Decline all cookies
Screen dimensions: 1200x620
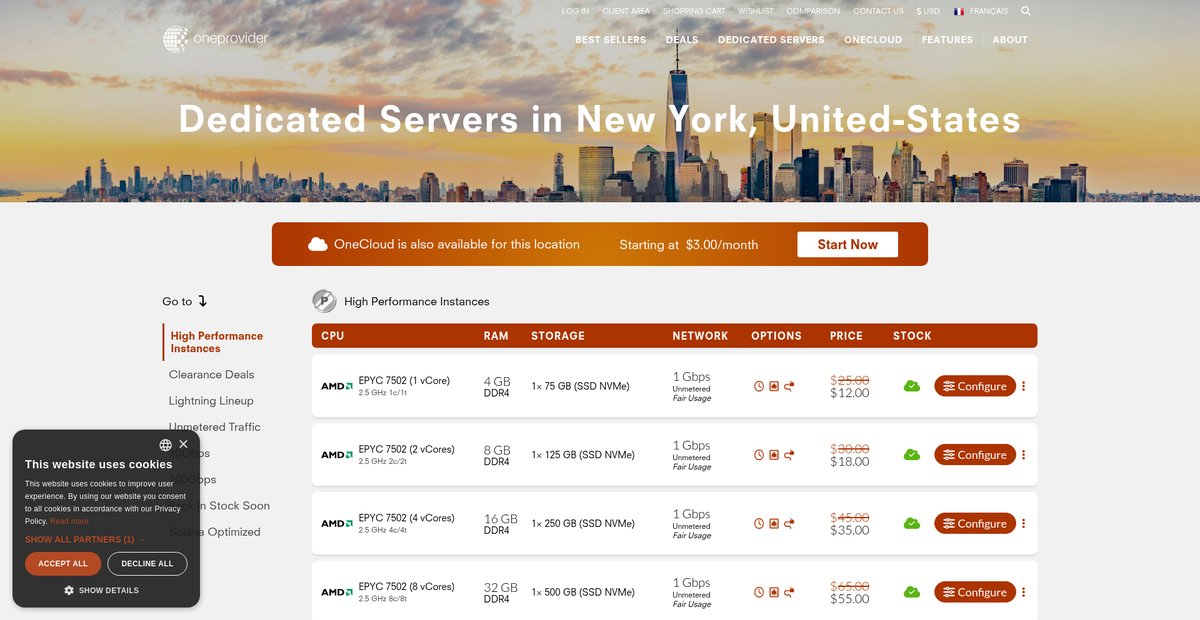point(147,564)
